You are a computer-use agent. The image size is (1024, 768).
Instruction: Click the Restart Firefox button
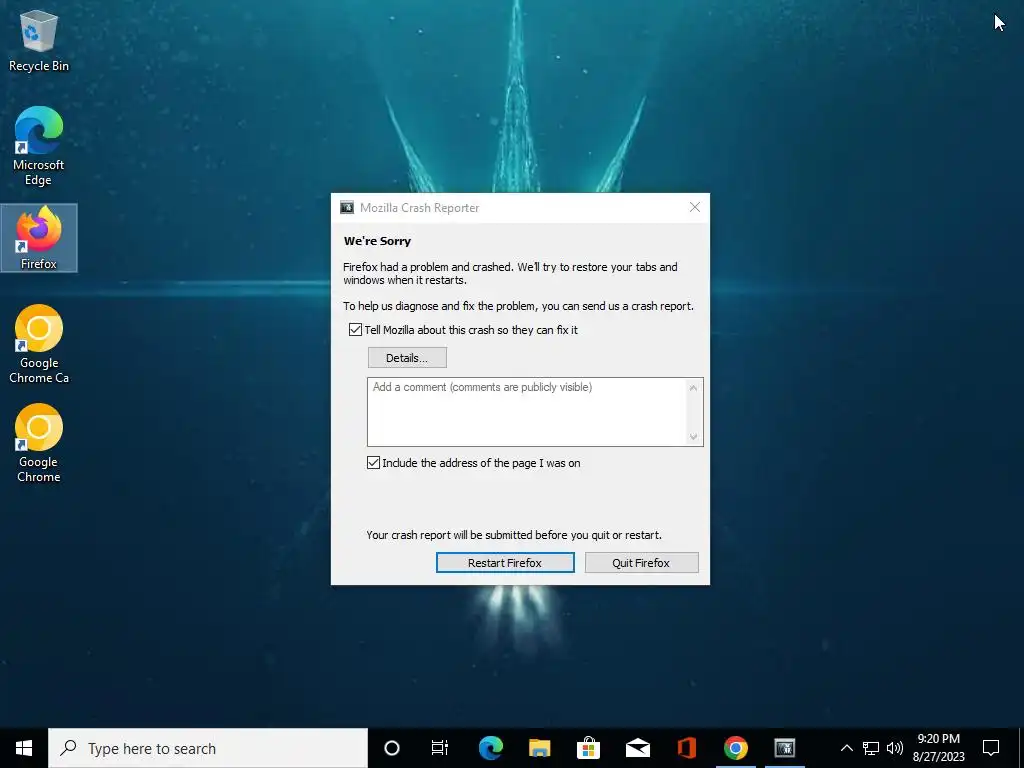505,563
